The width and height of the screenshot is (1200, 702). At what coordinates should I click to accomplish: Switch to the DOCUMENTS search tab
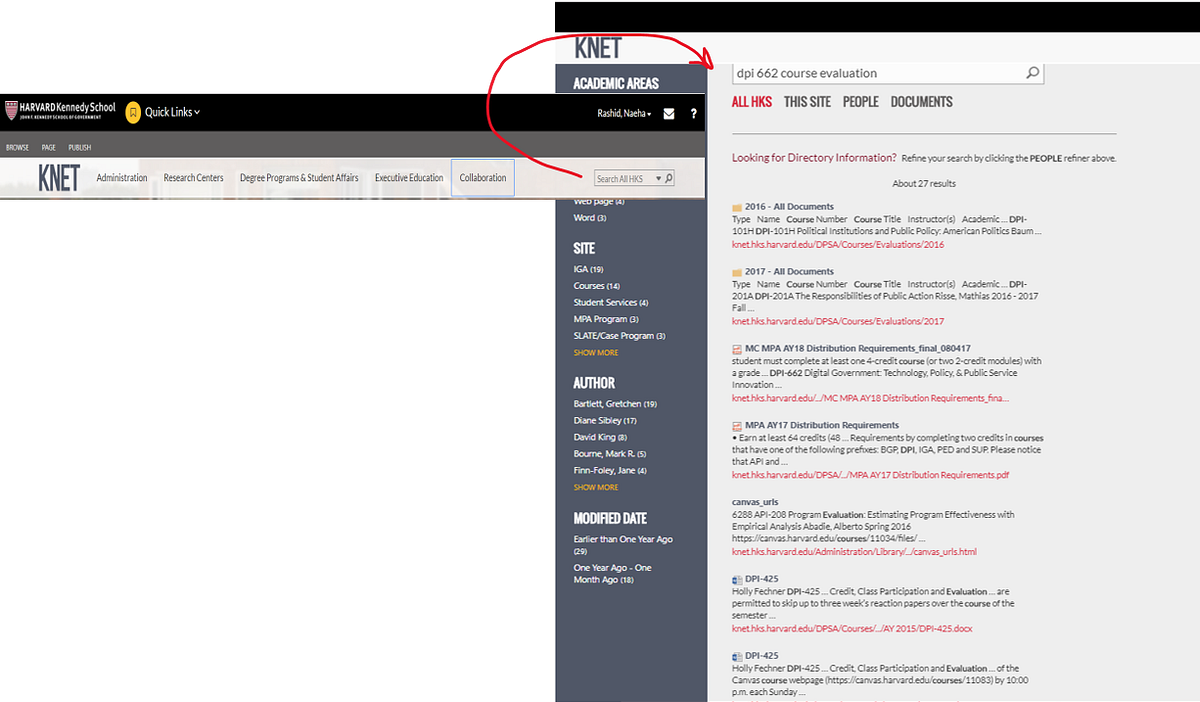tap(922, 102)
